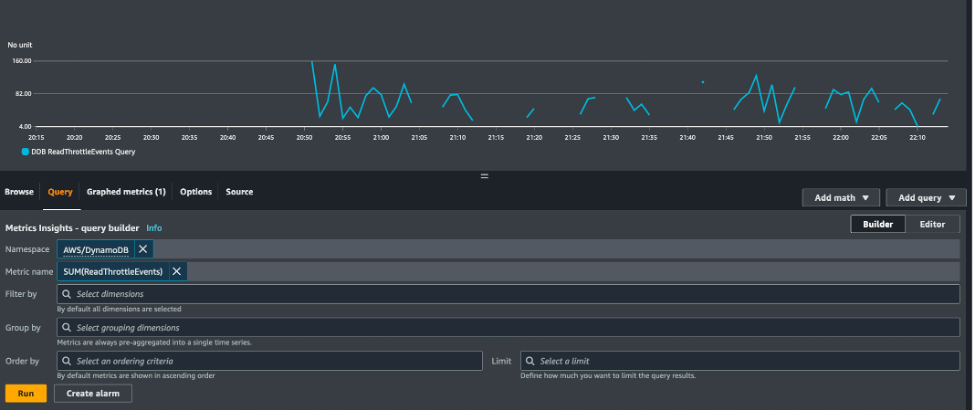This screenshot has height=412, width=977.
Task: Click the 22:10 time axis label
Action: click(x=917, y=137)
